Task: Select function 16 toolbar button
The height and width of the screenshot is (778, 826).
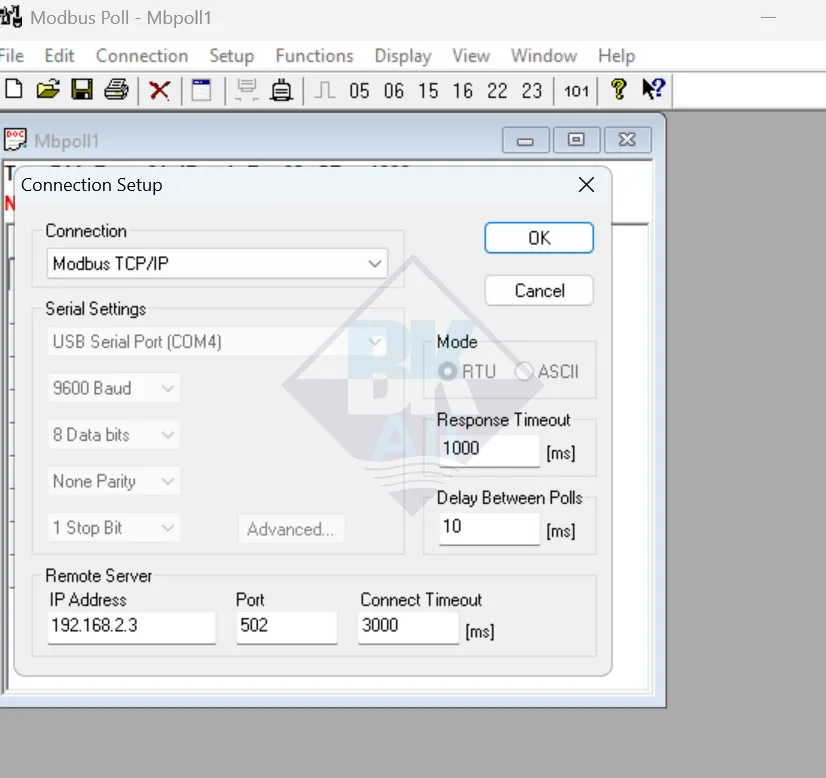Action: coord(463,91)
